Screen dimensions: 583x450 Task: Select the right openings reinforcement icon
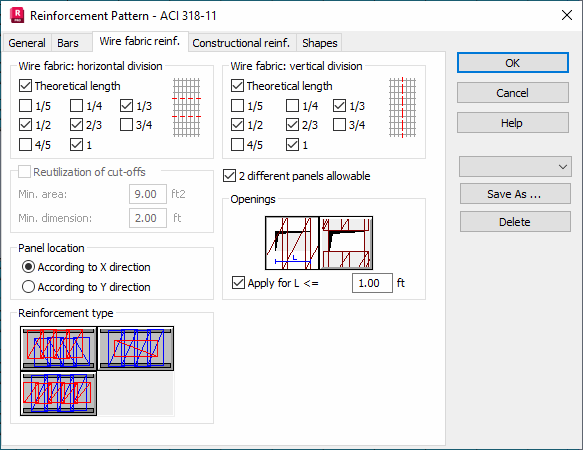coord(346,243)
